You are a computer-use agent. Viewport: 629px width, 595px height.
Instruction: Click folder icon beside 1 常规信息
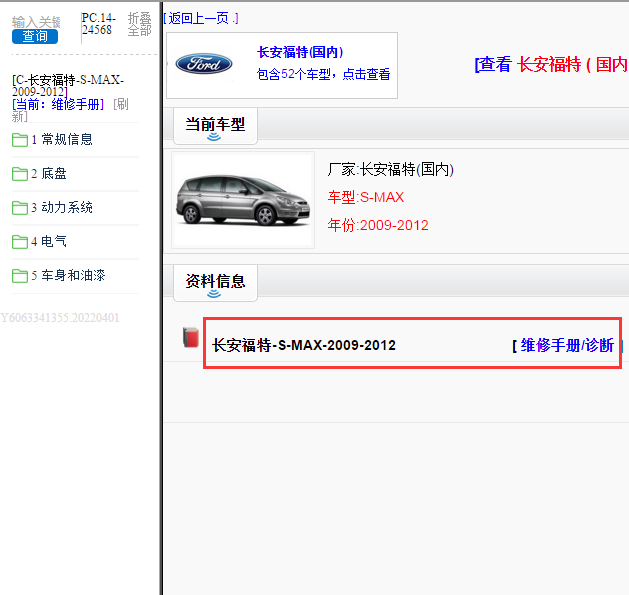point(20,140)
